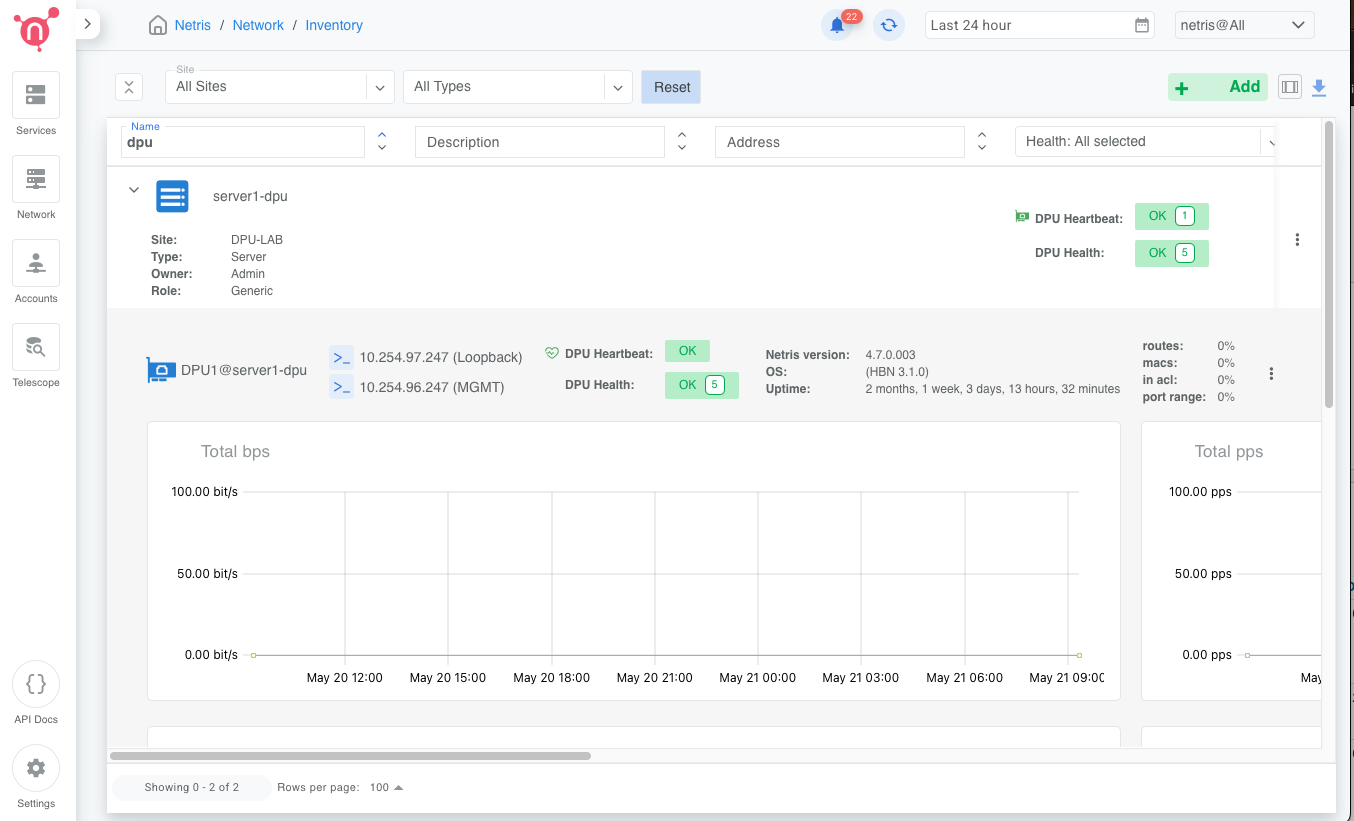Open the netris@All user dropdown
The height and width of the screenshot is (821, 1354).
click(x=1244, y=25)
